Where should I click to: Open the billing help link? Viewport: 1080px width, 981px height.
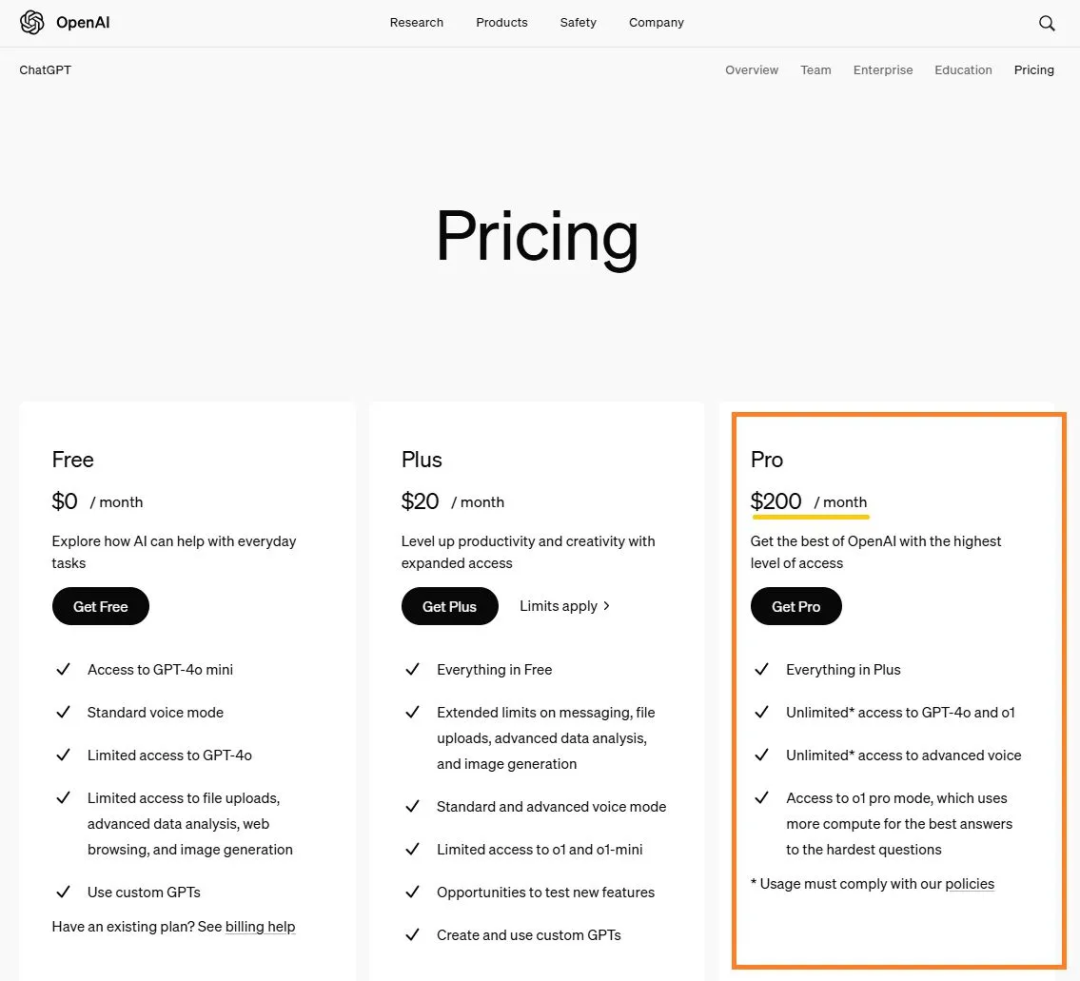click(x=260, y=927)
